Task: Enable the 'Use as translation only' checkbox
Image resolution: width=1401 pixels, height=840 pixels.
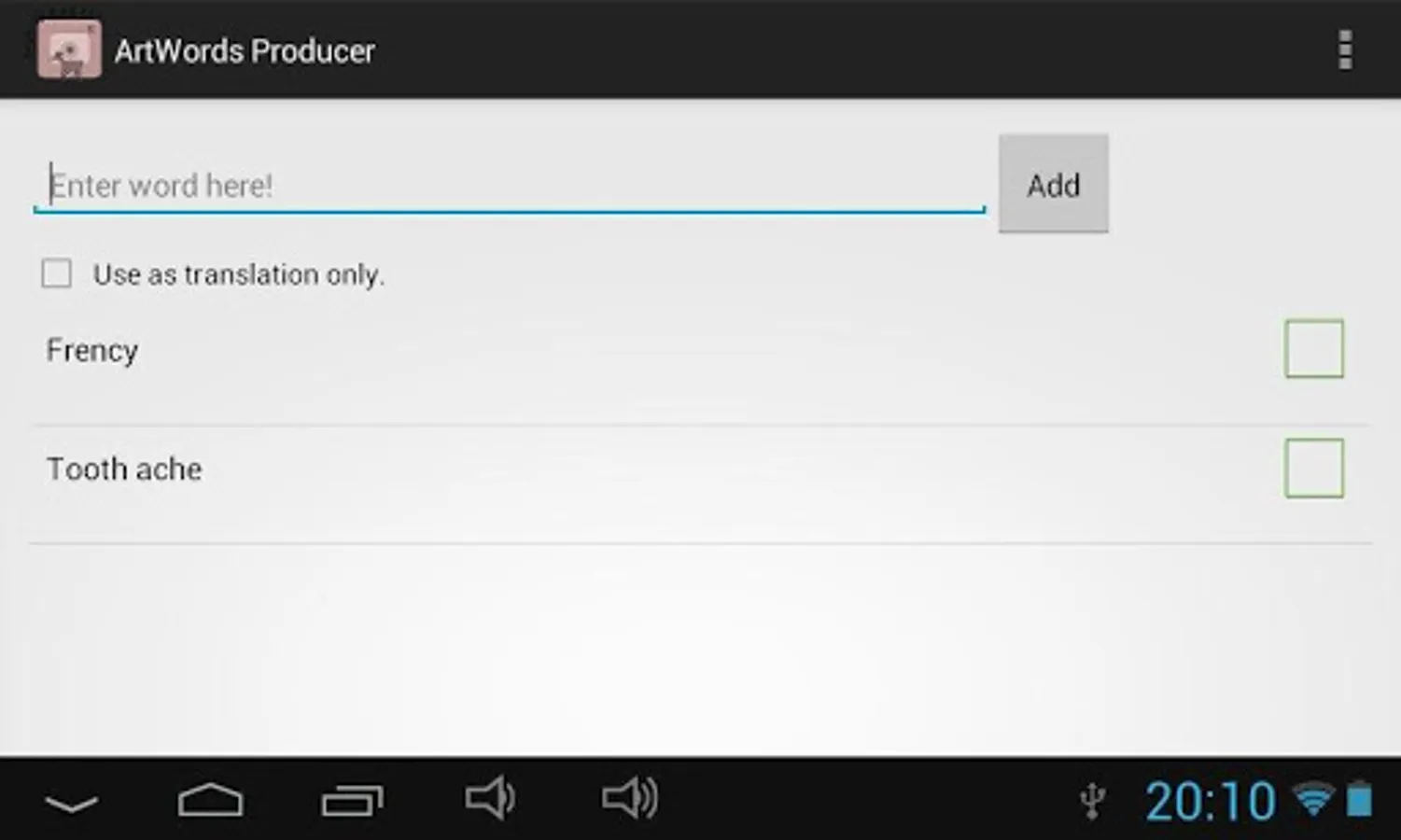Action: click(x=56, y=273)
